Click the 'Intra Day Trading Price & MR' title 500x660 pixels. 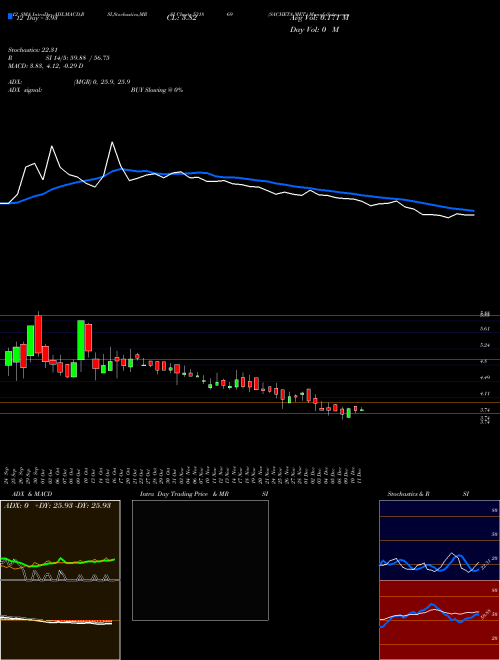pyautogui.click(x=184, y=494)
